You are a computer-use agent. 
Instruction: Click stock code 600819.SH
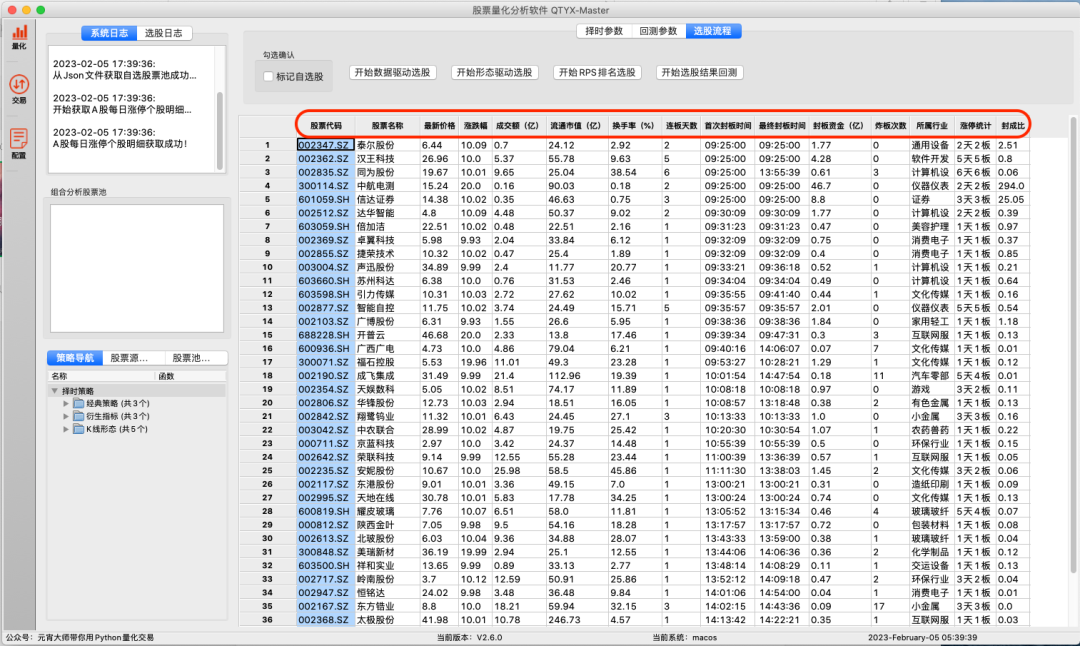click(x=325, y=512)
